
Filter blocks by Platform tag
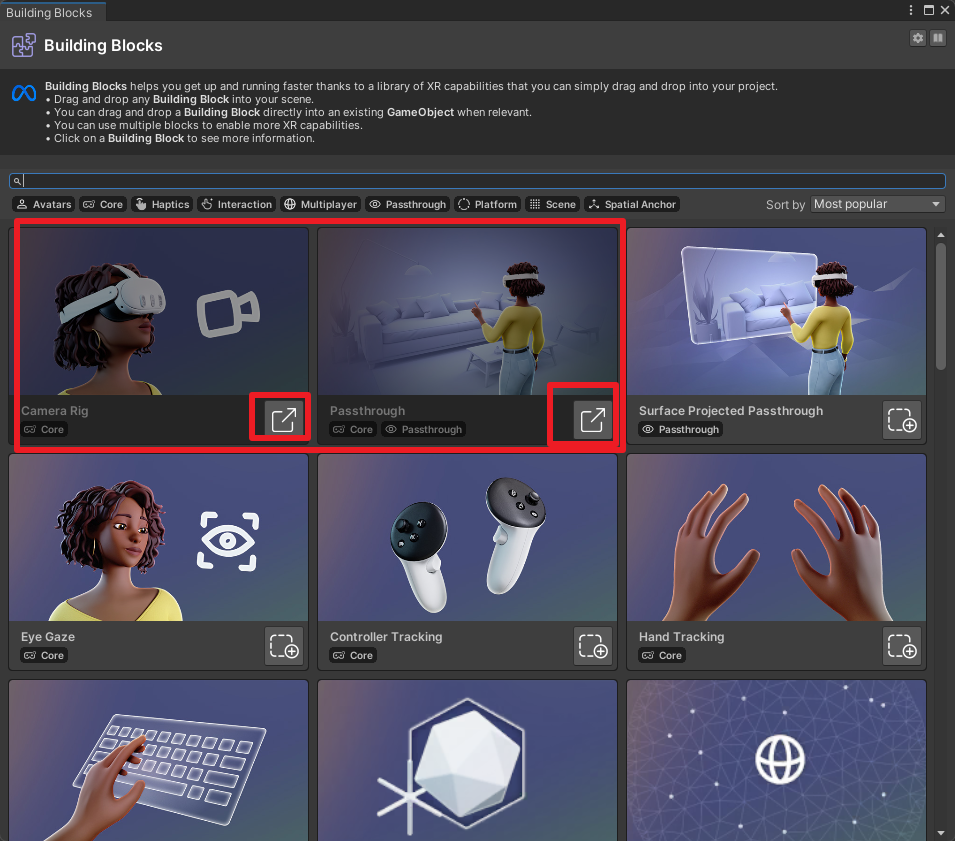(x=487, y=205)
